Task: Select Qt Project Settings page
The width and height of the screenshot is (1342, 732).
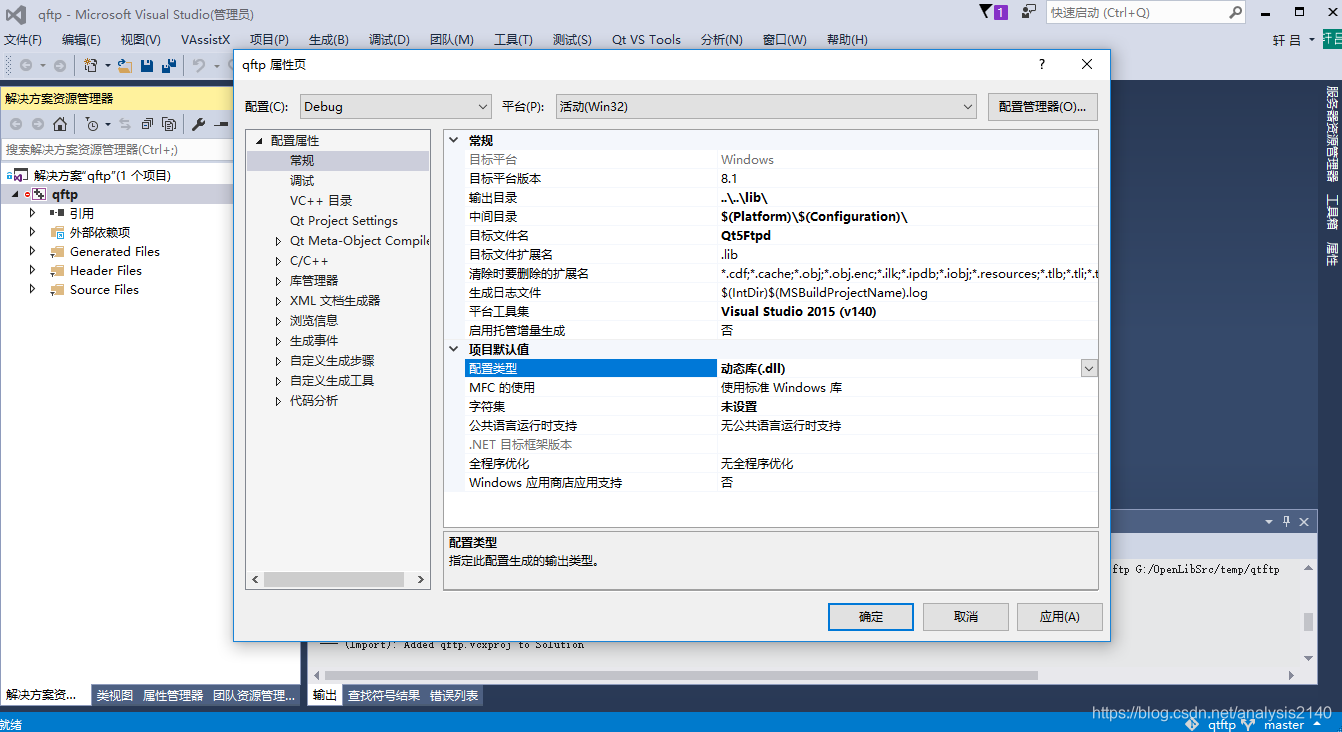Action: [x=344, y=220]
